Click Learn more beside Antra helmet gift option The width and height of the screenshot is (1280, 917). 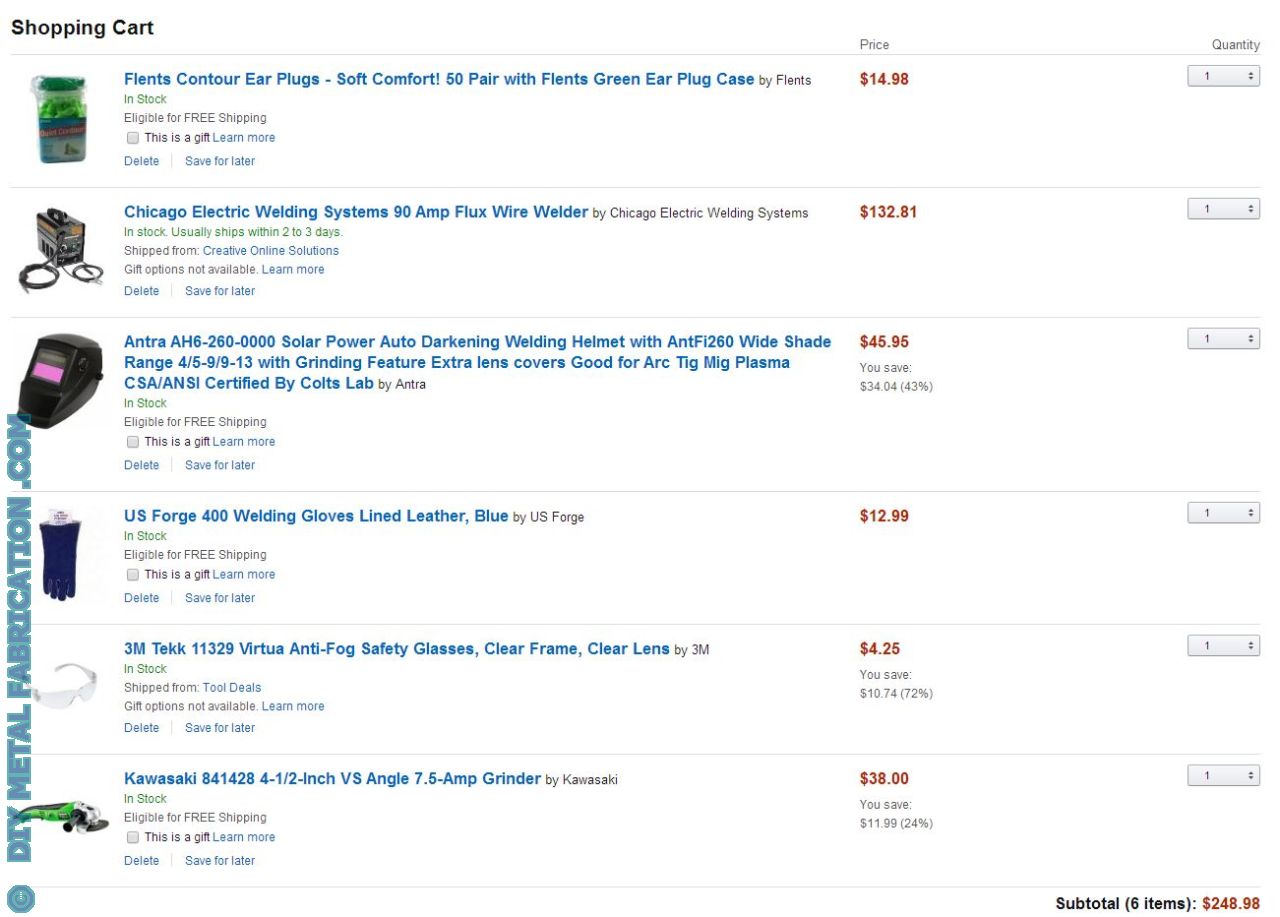click(x=244, y=442)
